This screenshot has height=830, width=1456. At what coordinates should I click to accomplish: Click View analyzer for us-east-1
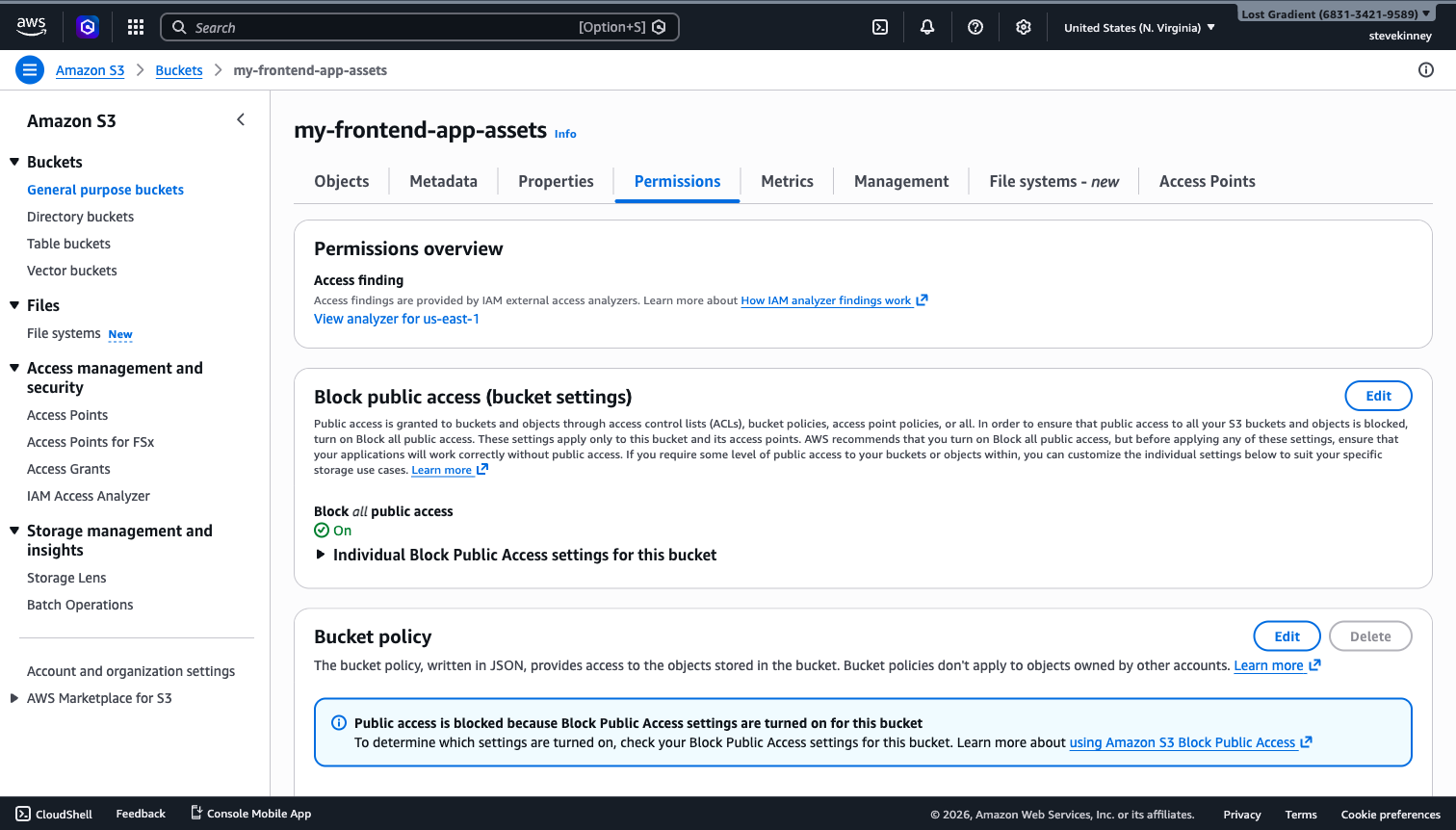pyautogui.click(x=397, y=319)
